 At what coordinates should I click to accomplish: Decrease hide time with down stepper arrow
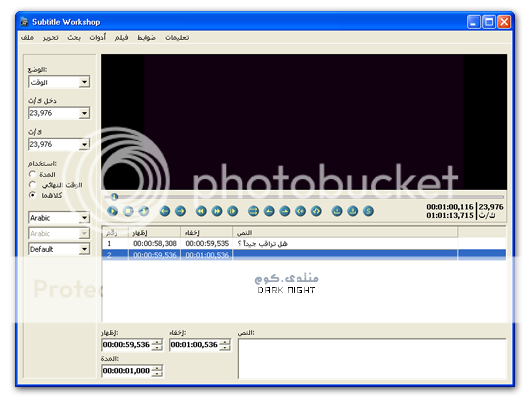coord(225,348)
